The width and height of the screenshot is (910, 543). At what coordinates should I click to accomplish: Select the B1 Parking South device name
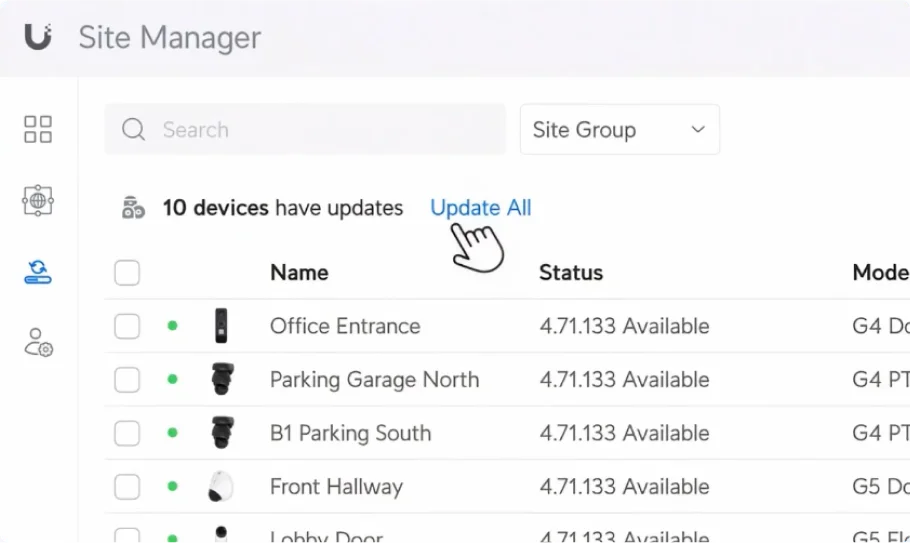(x=351, y=433)
